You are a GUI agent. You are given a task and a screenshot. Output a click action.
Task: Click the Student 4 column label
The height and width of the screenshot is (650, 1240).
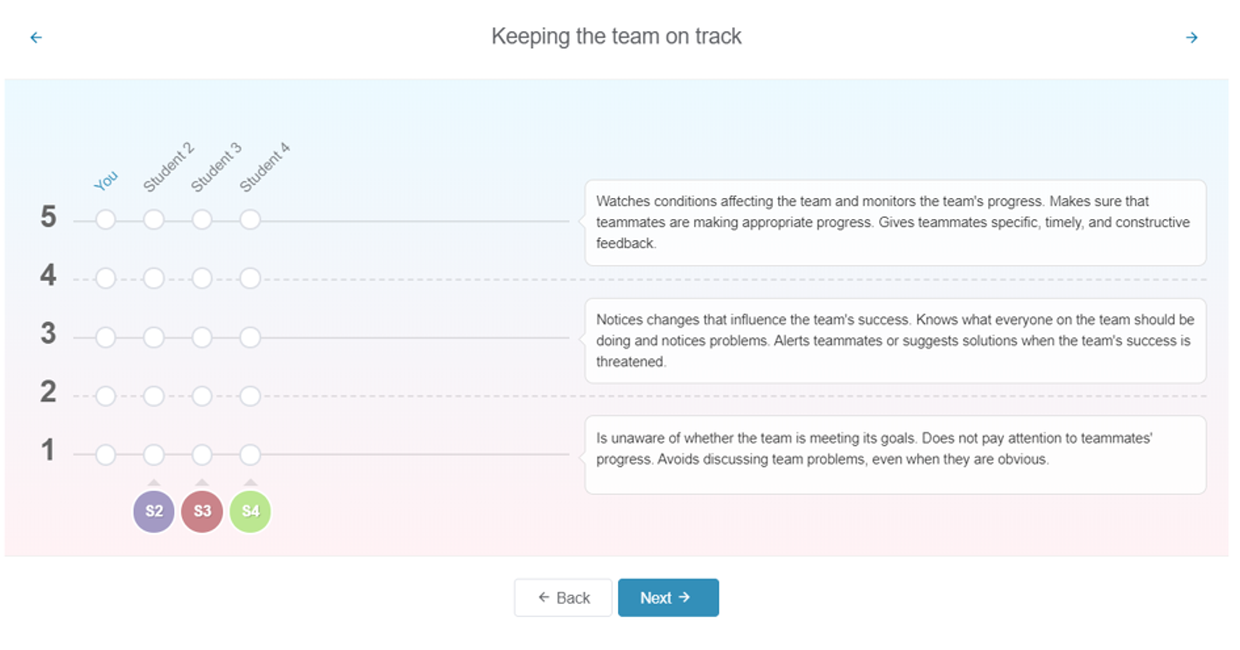tap(264, 168)
